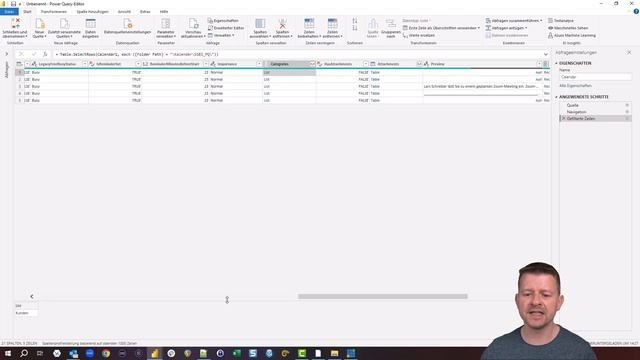Sort ascending with the sort icon
This screenshot has height=360, width=640.
pyautogui.click(x=355, y=21)
